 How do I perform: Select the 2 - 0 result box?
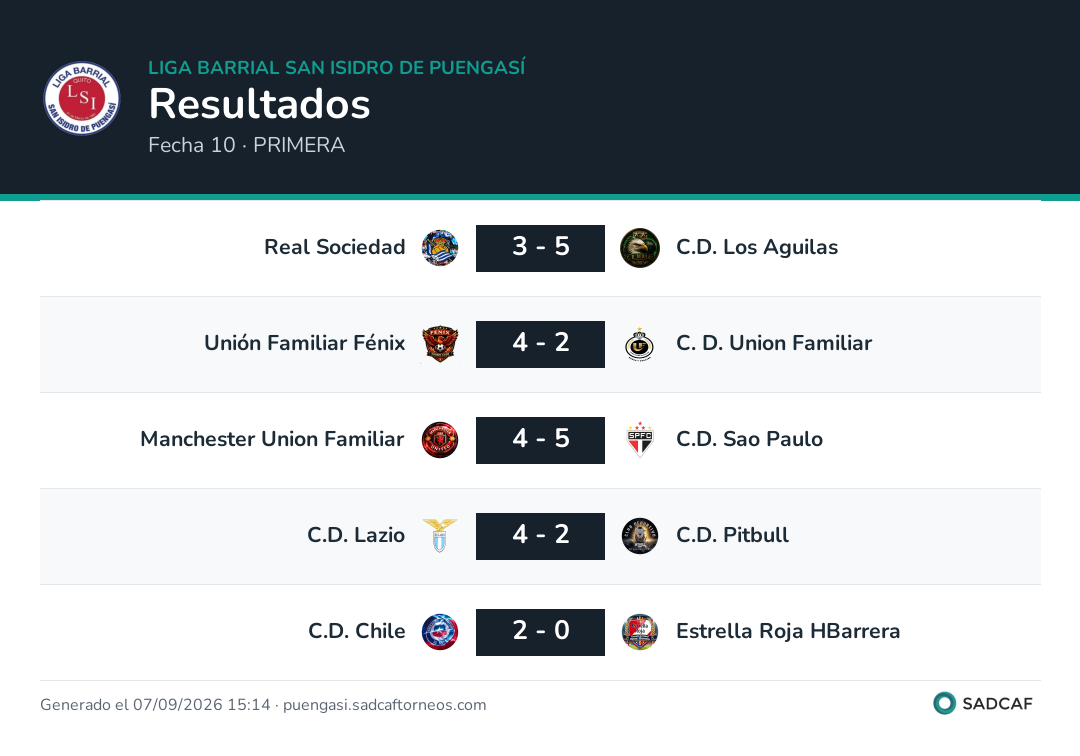tap(541, 632)
